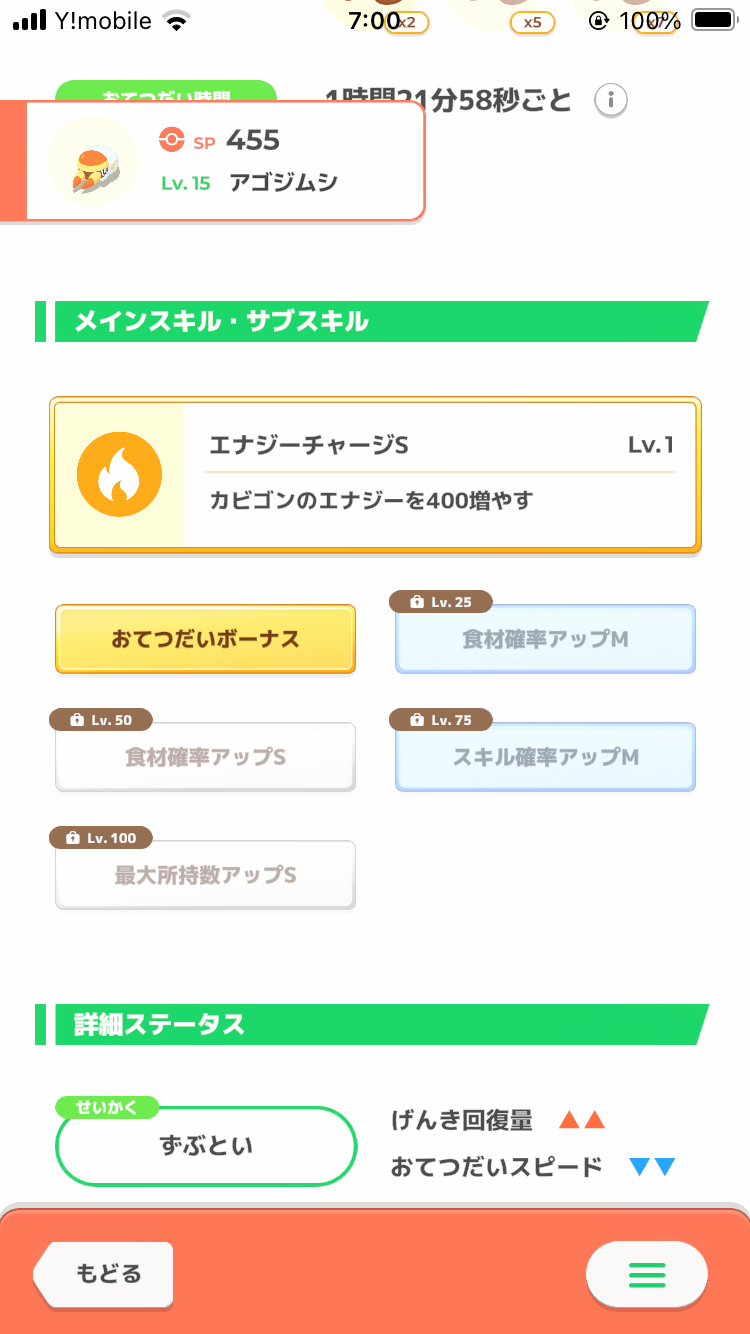Tap the green hamburger menu icon
This screenshot has height=1334, width=750.
coord(646,1275)
